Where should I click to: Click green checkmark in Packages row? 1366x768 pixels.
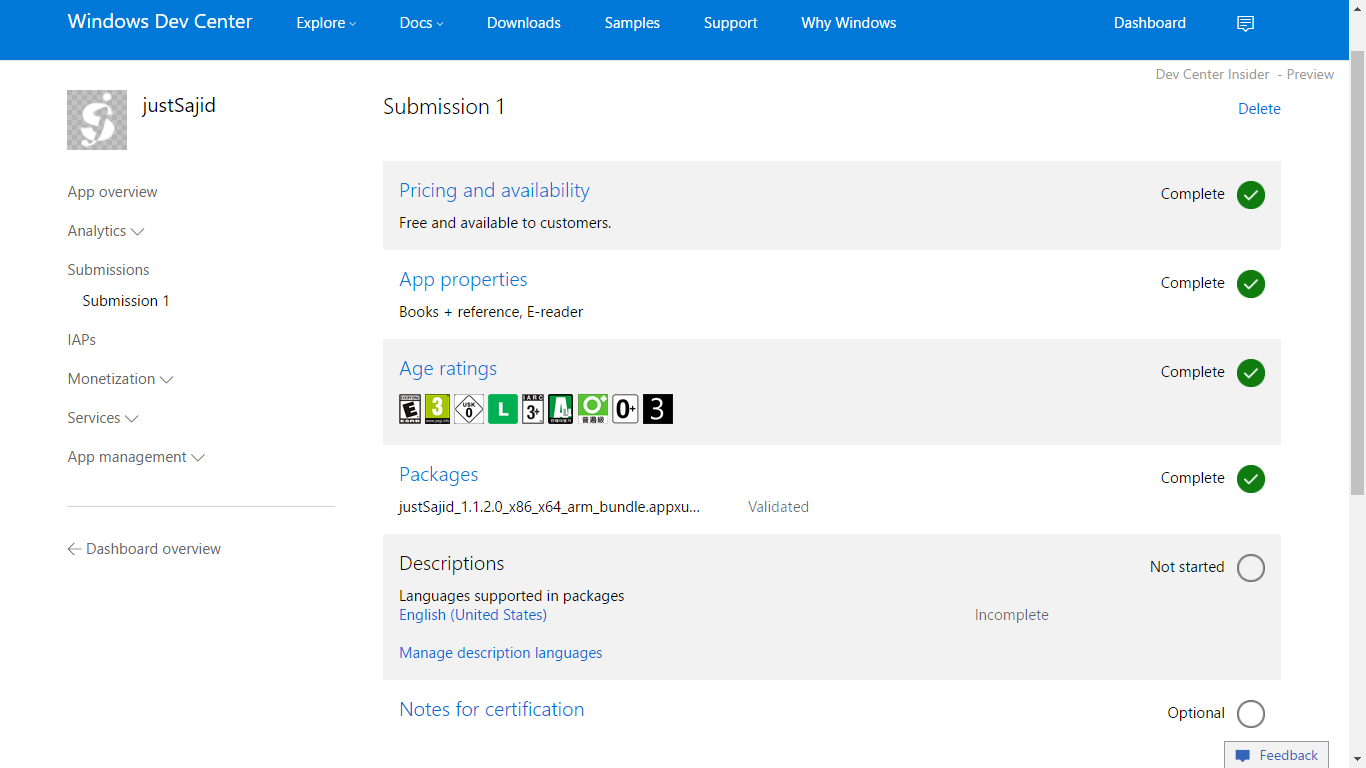coord(1251,479)
